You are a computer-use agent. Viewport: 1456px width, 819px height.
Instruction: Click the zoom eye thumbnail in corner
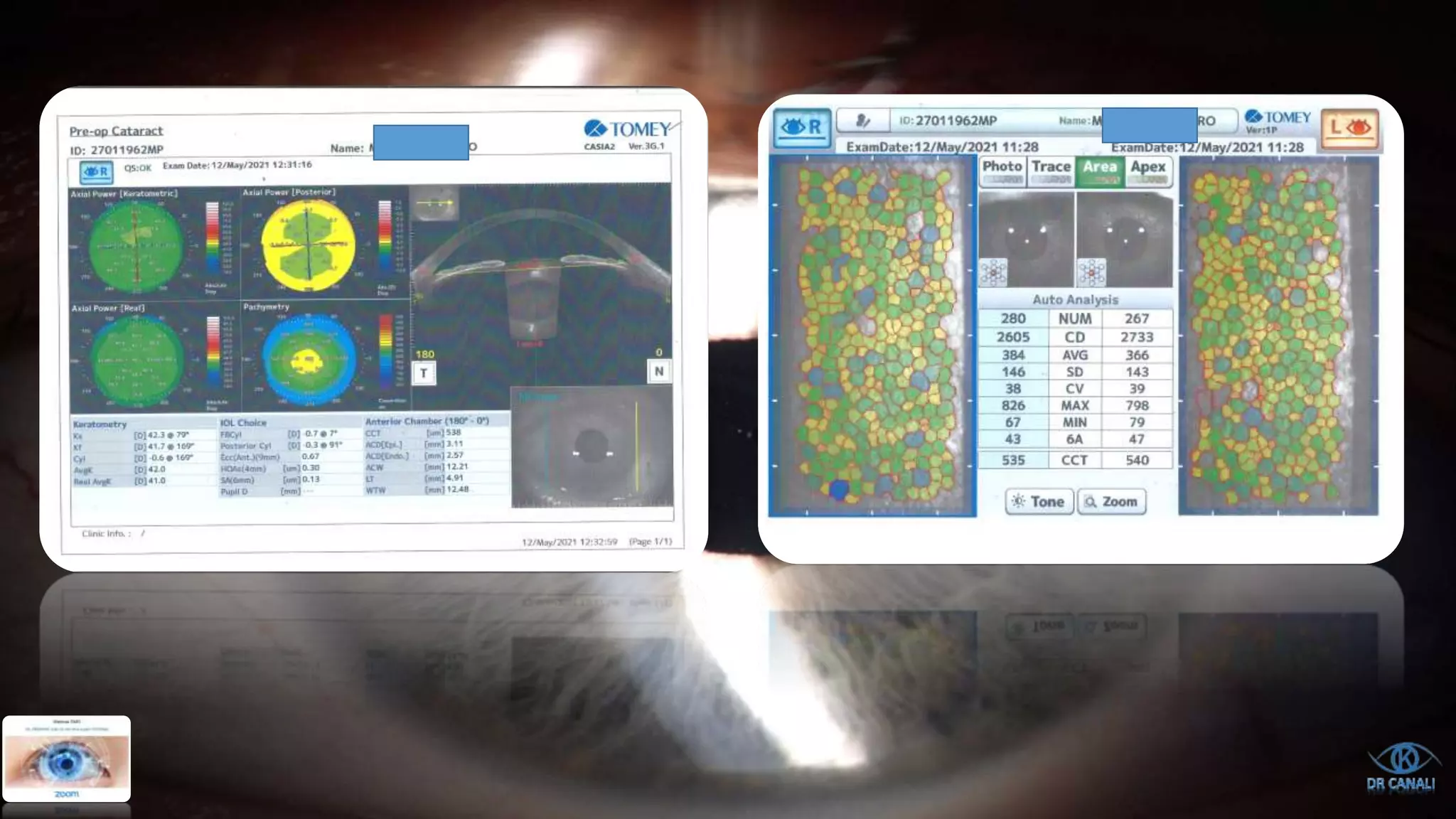(x=67, y=759)
